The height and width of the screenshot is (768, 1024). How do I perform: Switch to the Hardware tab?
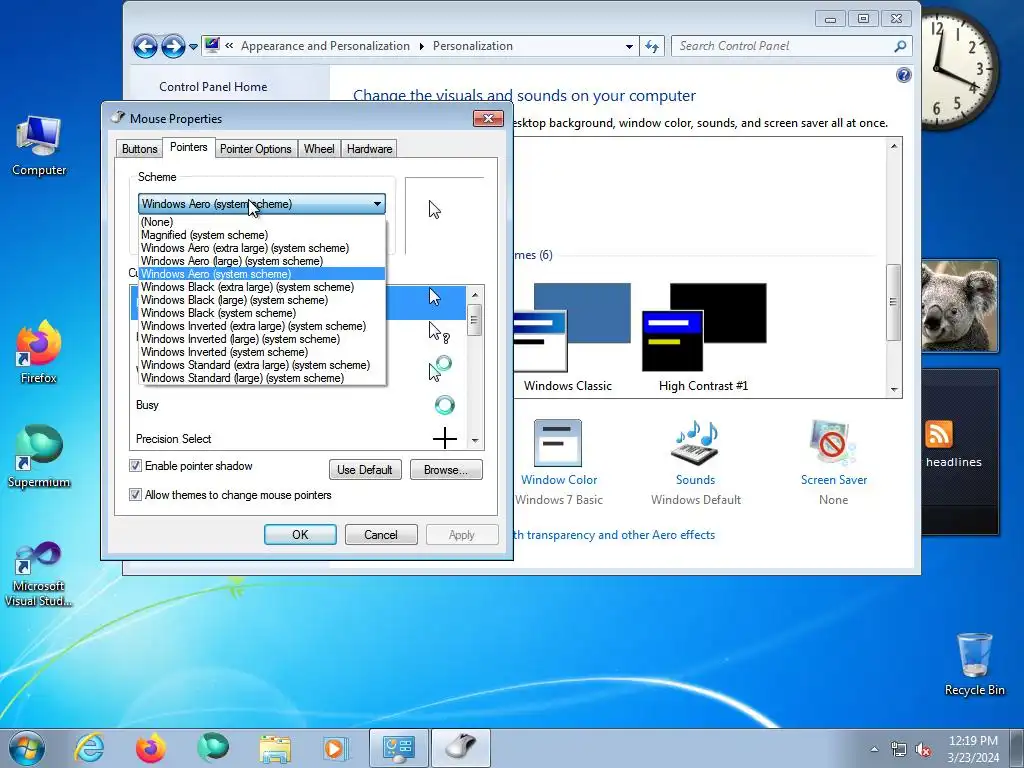[x=369, y=149]
